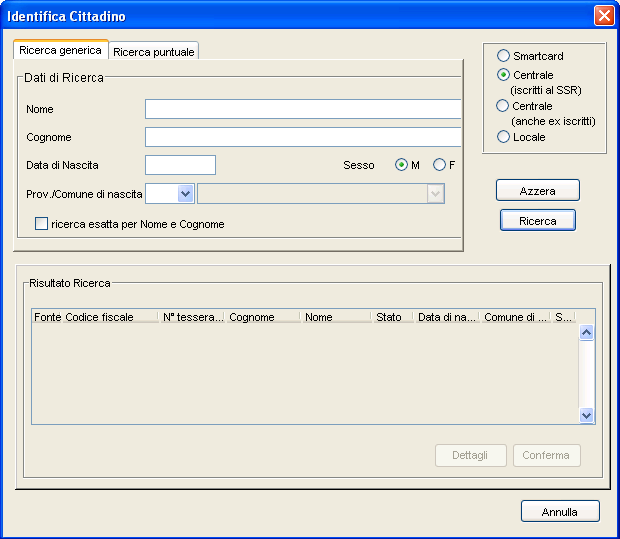Viewport: 620px width, 539px height.
Task: Switch to the Ricerca puntuale tab
Action: tap(154, 51)
